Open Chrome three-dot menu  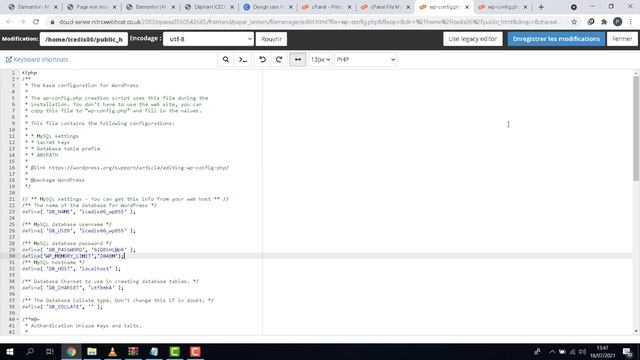click(631, 22)
